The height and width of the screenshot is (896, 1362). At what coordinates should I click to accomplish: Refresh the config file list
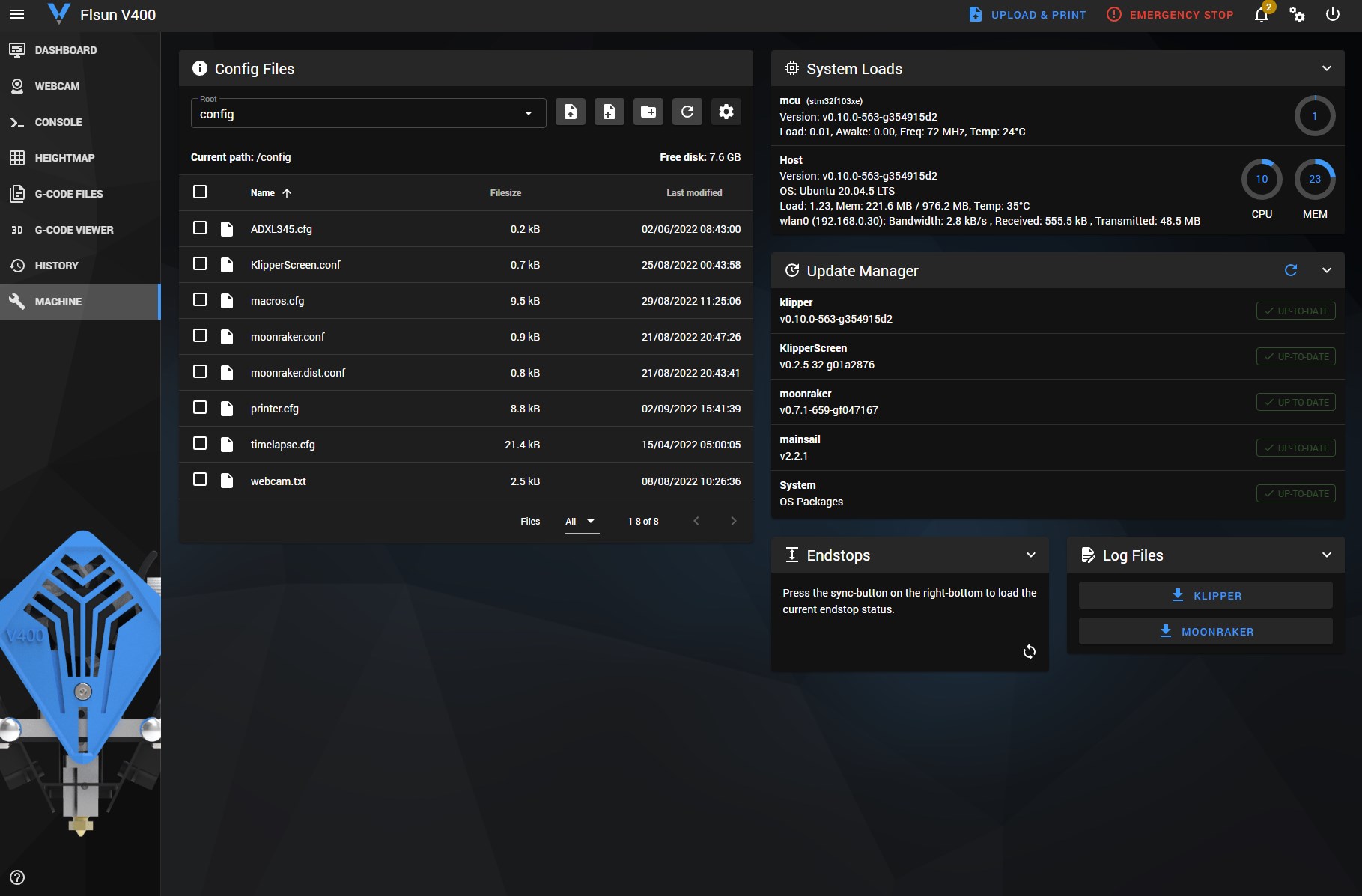(x=687, y=112)
